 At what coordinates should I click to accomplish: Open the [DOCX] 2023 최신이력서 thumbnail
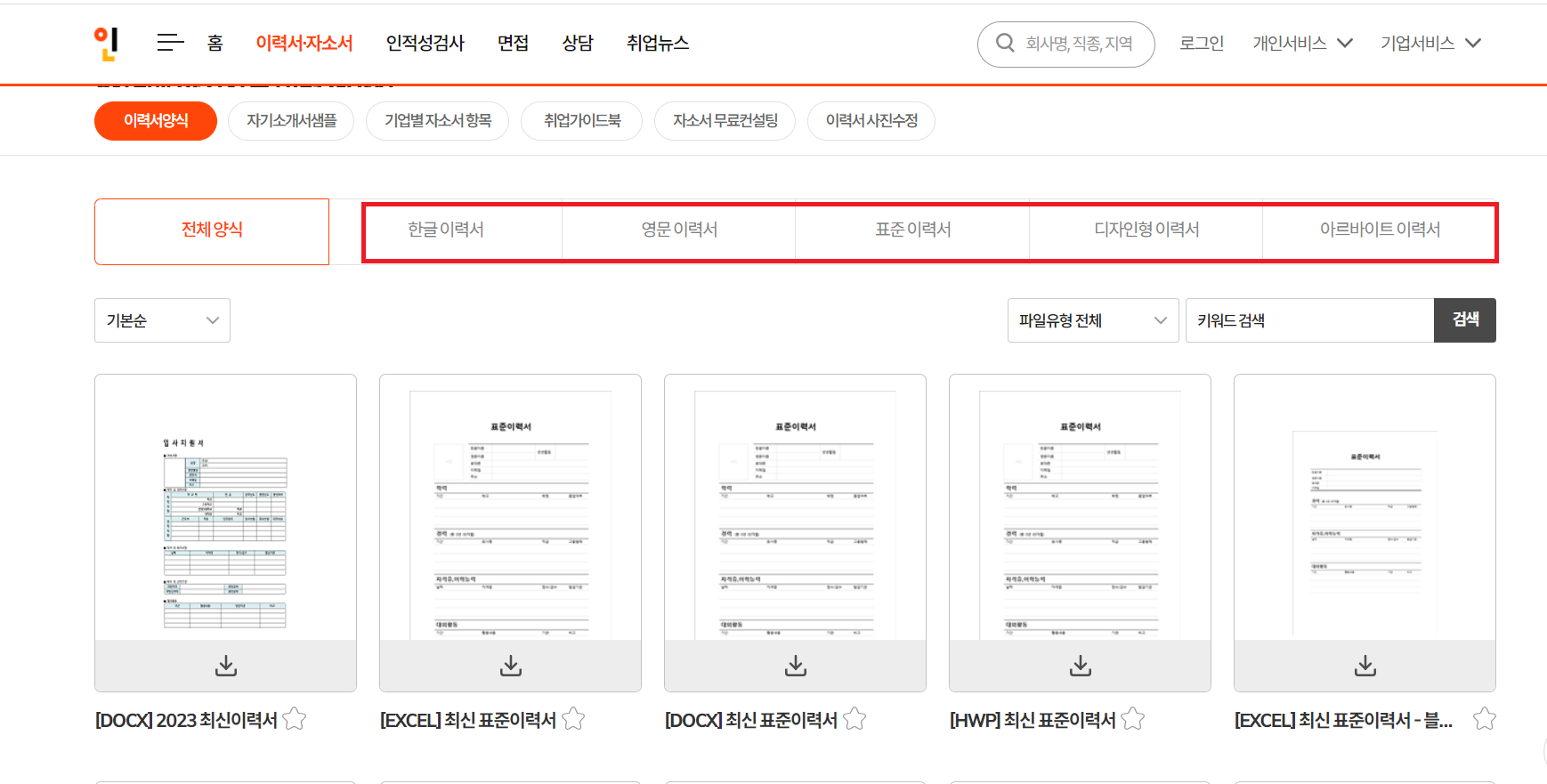pyautogui.click(x=225, y=507)
